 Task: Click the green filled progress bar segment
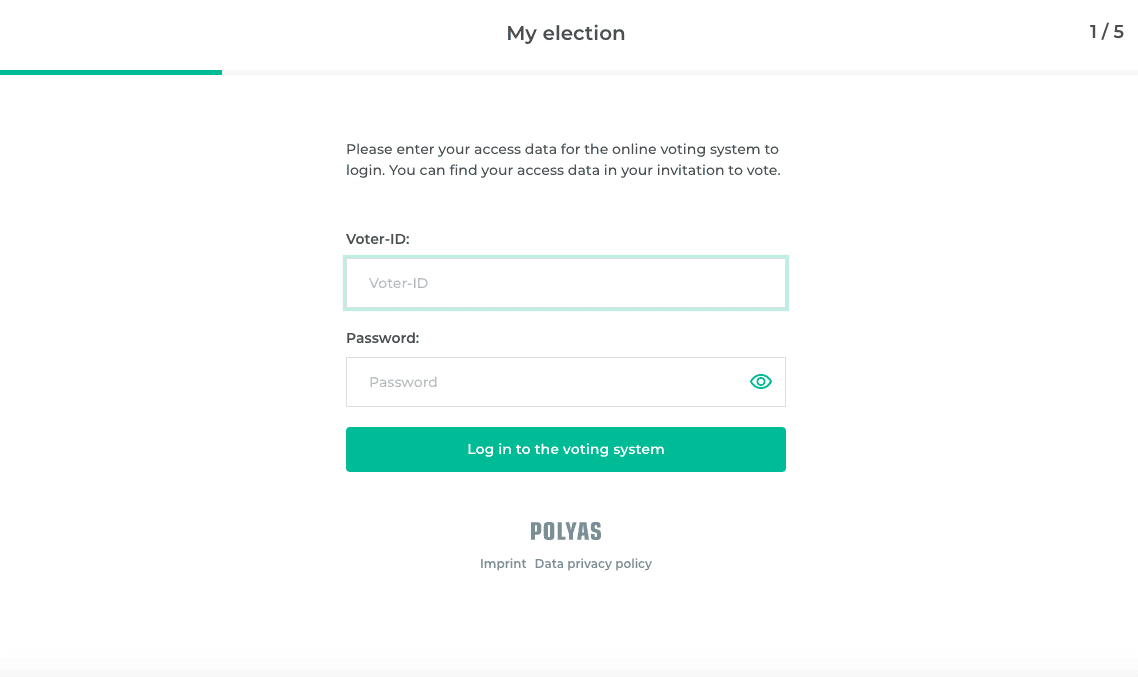(x=111, y=72)
